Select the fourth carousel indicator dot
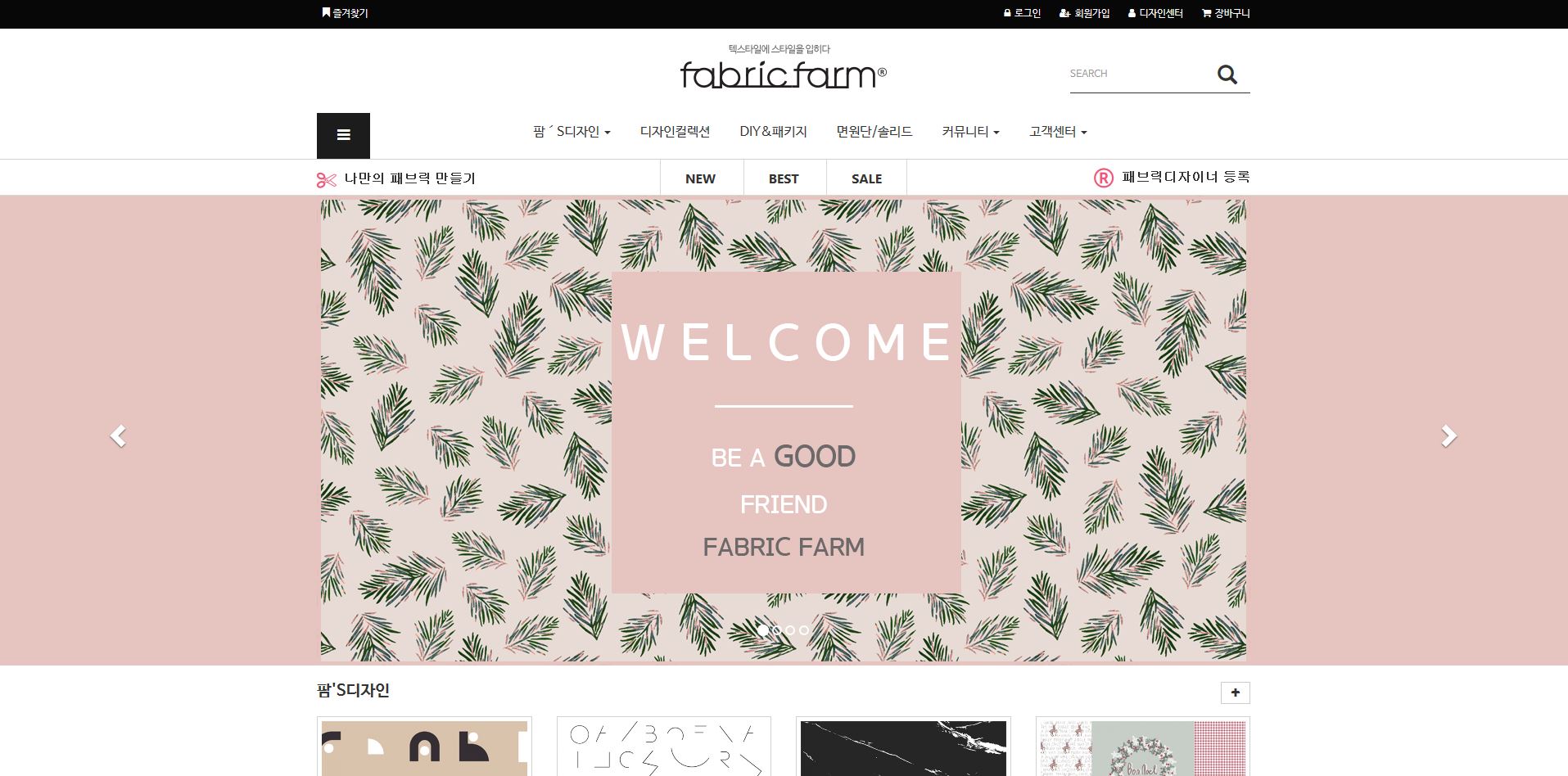The width and height of the screenshot is (1568, 776). (803, 630)
